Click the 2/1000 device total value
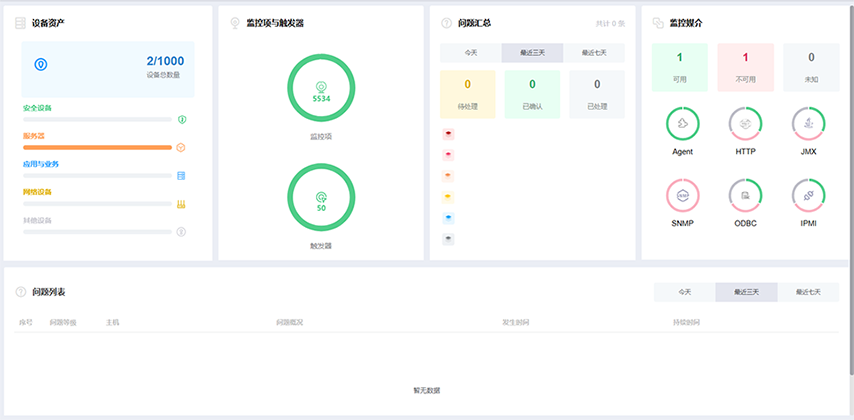This screenshot has height=420, width=854. [165, 61]
